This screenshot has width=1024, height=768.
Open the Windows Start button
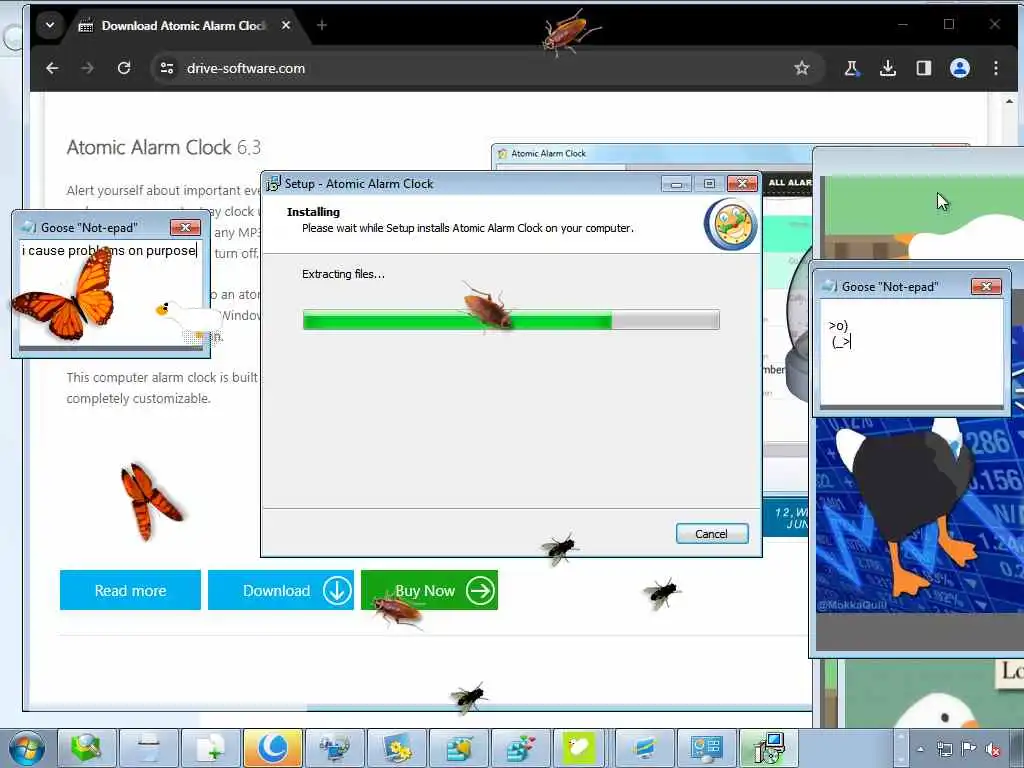tap(27, 748)
